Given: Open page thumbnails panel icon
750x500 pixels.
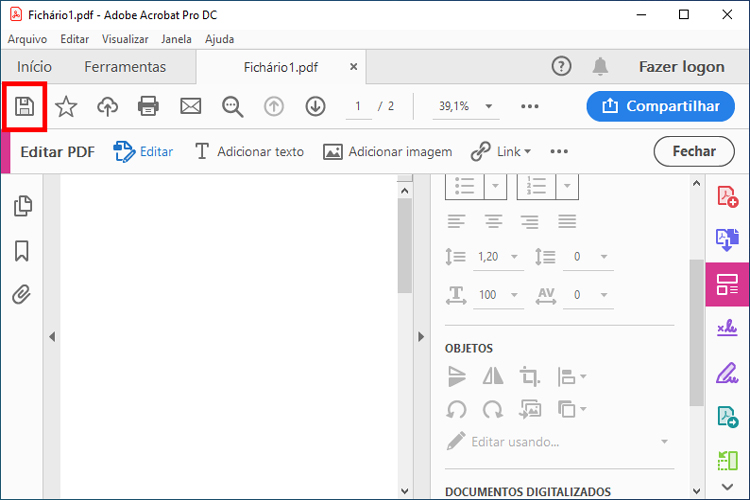Looking at the screenshot, I should 22,206.
